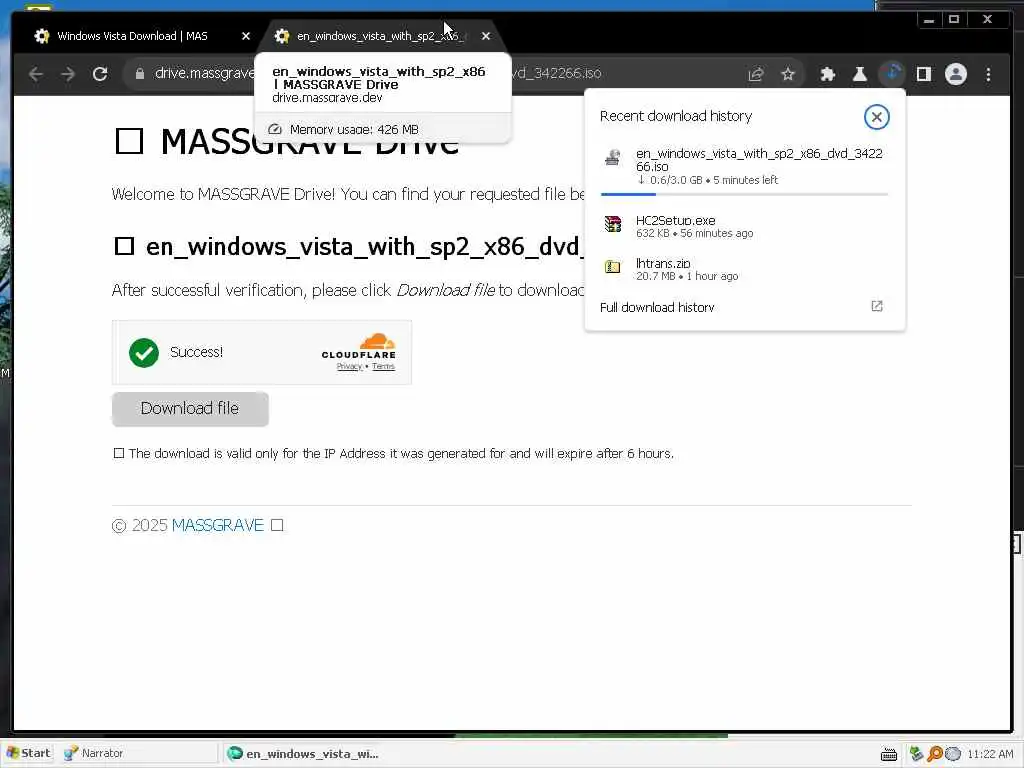Switch to Windows Vista Download tab
Image resolution: width=1024 pixels, height=768 pixels.
(132, 36)
